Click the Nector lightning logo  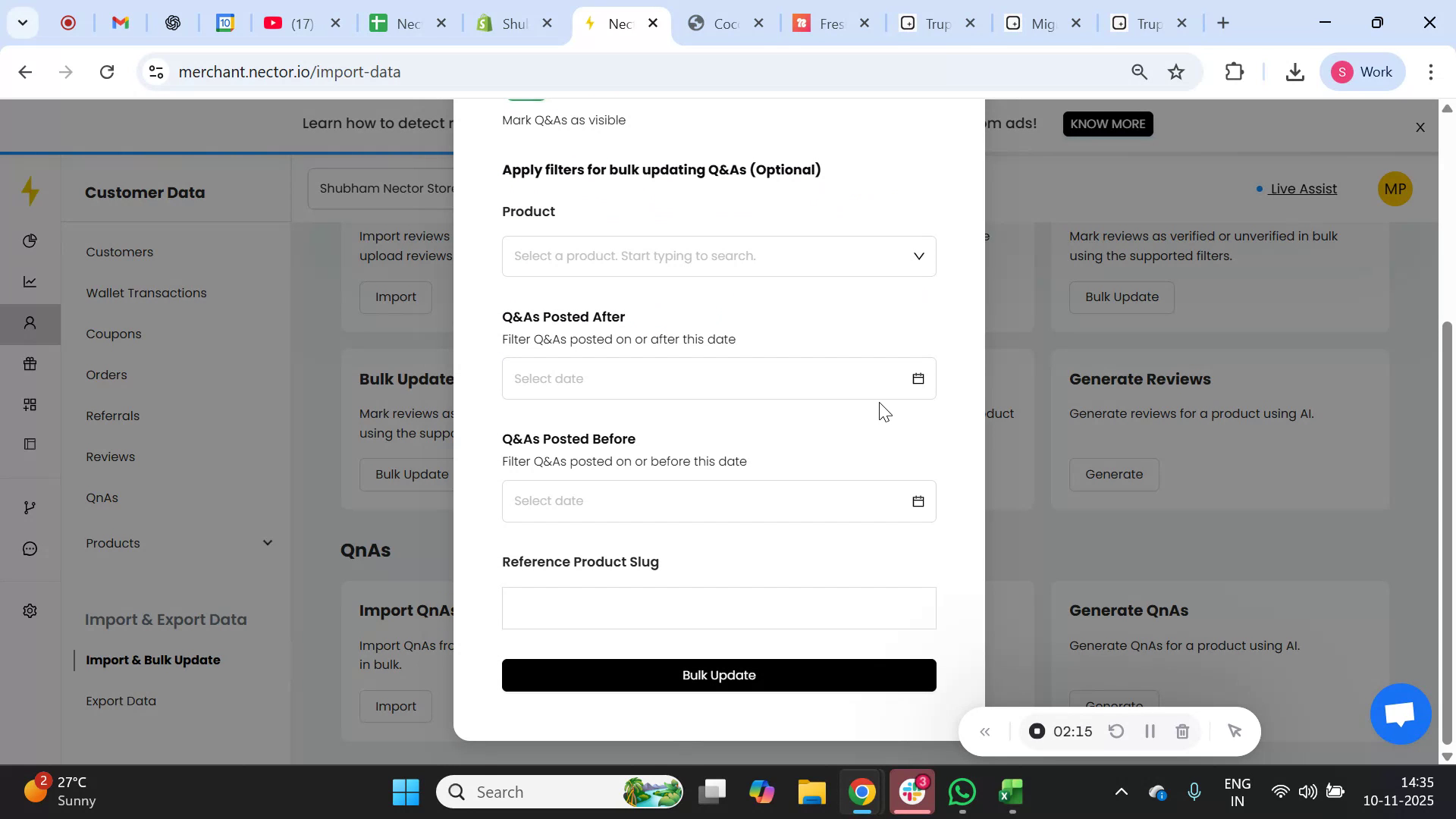click(x=30, y=192)
